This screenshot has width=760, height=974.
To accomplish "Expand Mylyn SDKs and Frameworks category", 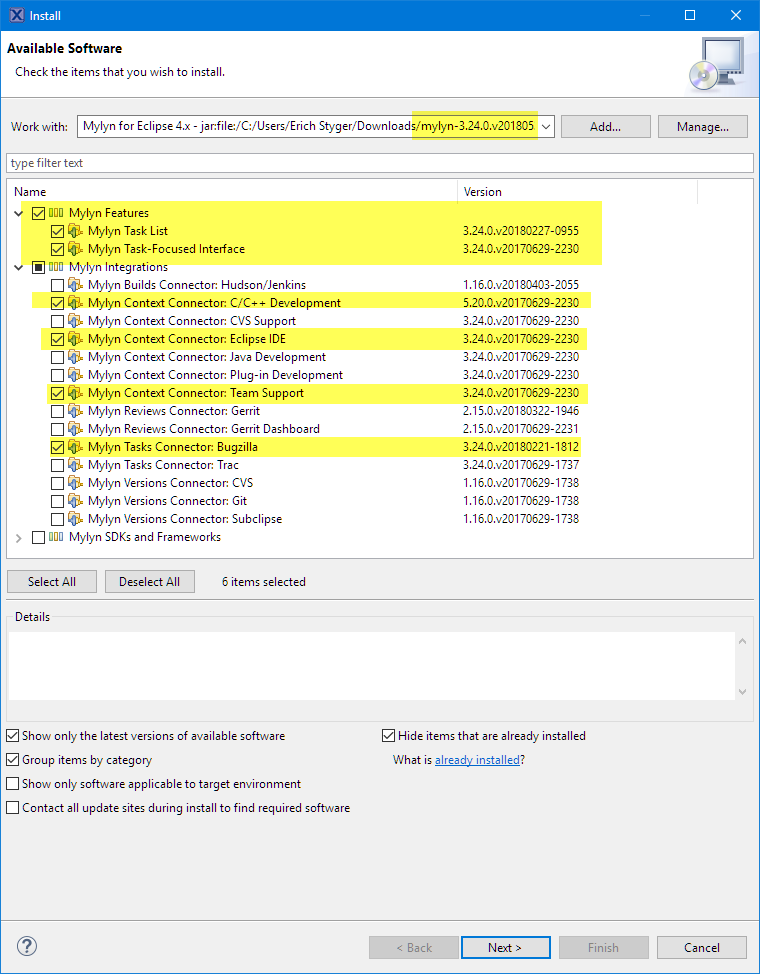I will point(19,538).
